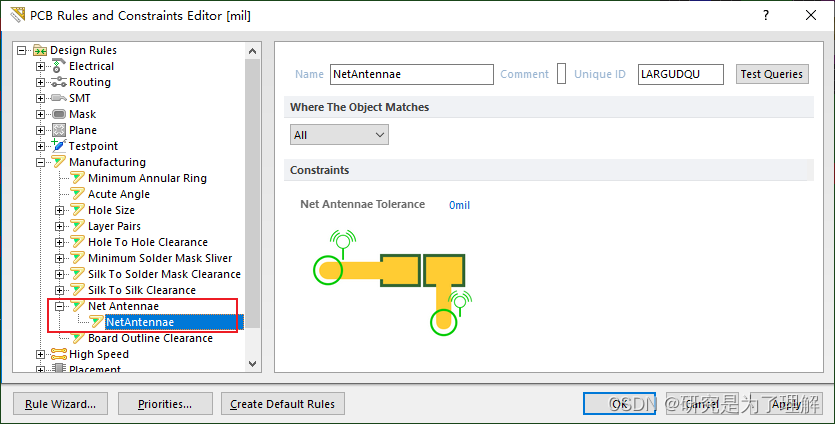Click the Routing rules category icon
This screenshot has height=424, width=835.
click(59, 82)
